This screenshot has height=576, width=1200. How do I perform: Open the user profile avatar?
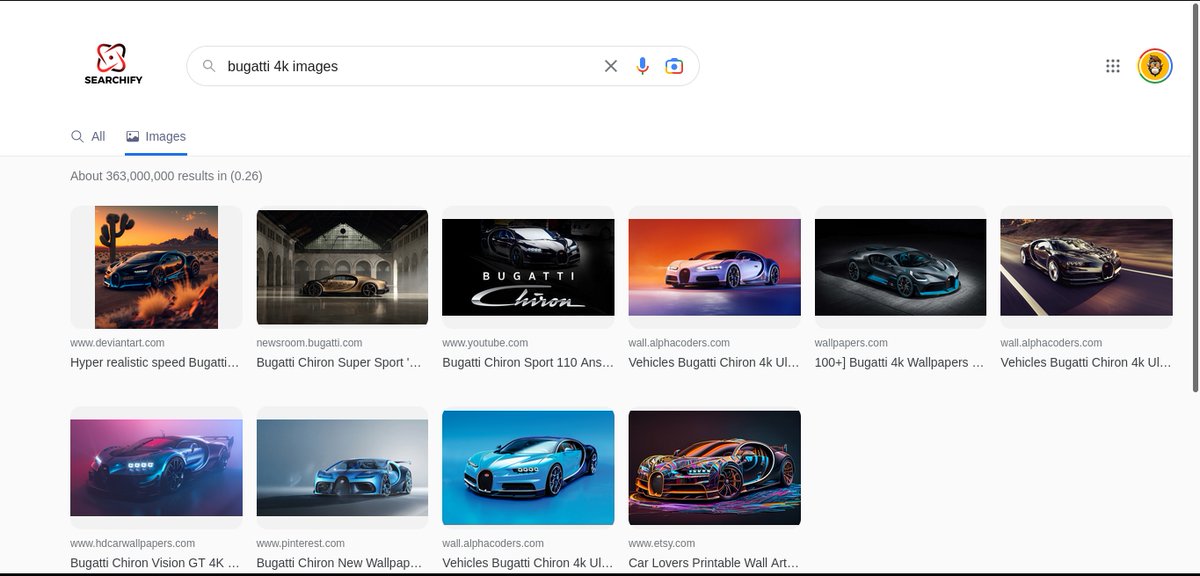(1155, 66)
